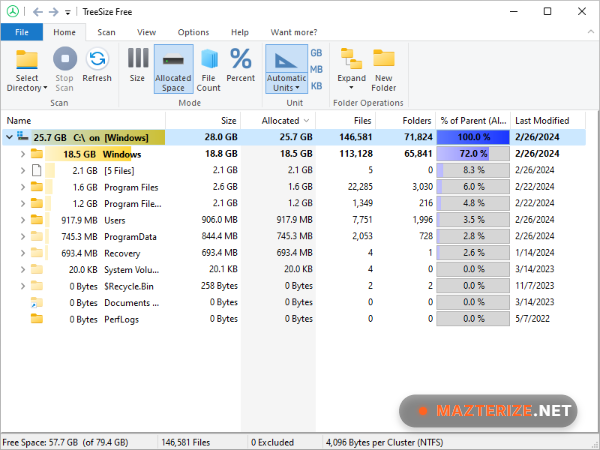600x450 pixels.
Task: Click the 0 Excluded status entry
Action: coord(272,442)
